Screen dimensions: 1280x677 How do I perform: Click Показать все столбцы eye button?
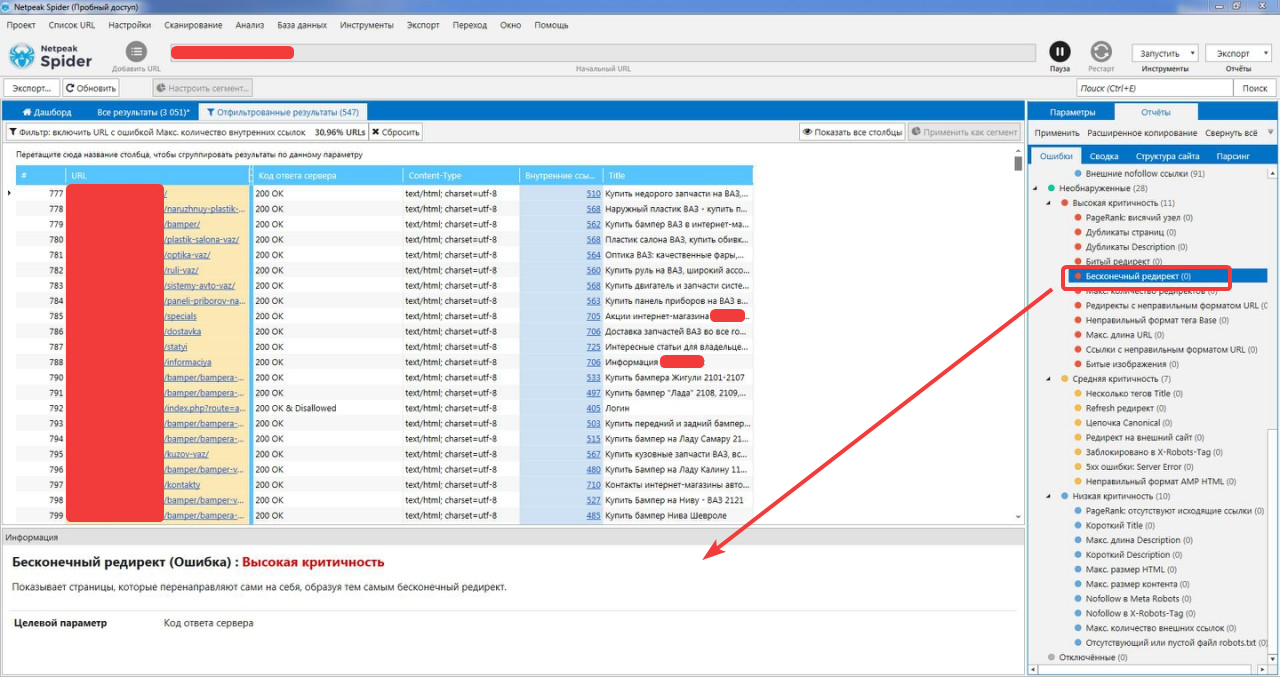click(852, 132)
